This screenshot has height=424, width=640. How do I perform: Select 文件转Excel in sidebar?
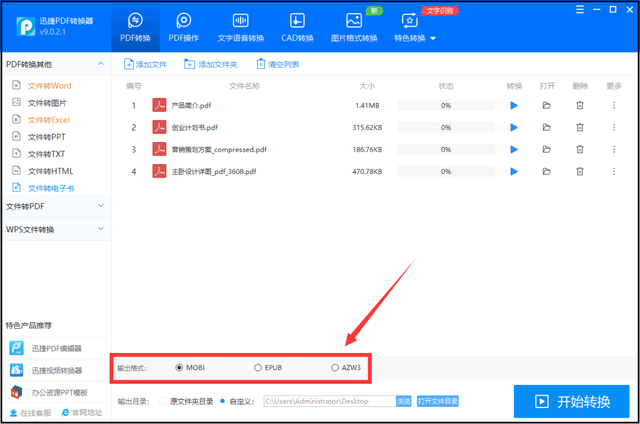pos(49,120)
